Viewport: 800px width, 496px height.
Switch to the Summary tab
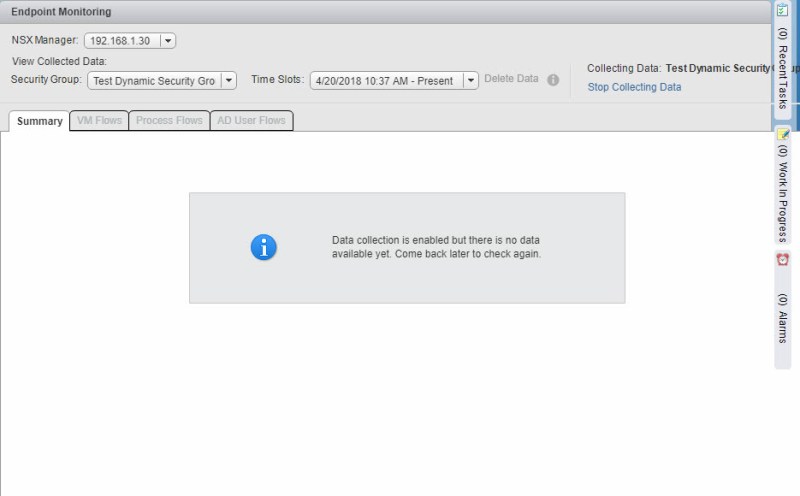[40, 121]
